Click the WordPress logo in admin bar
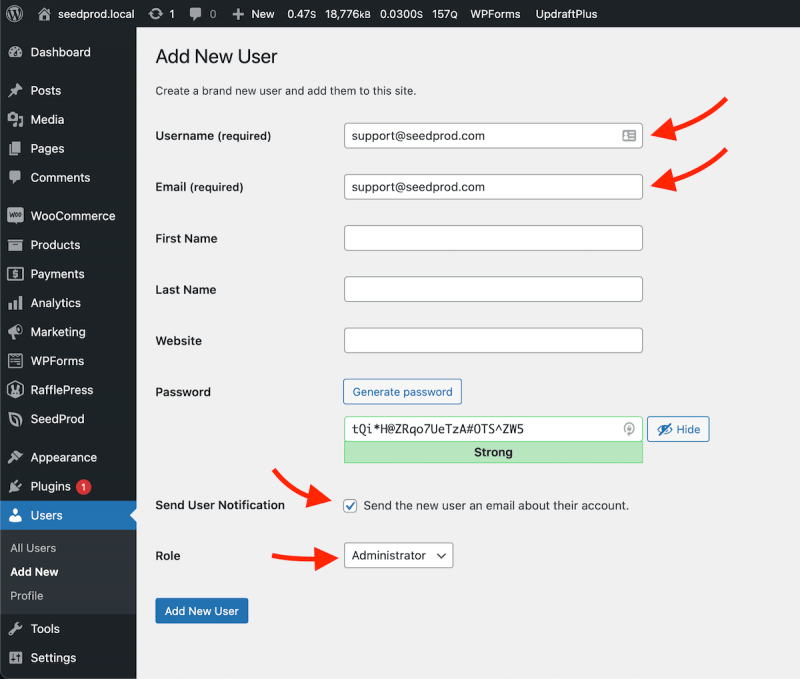The height and width of the screenshot is (679, 800). (x=14, y=14)
